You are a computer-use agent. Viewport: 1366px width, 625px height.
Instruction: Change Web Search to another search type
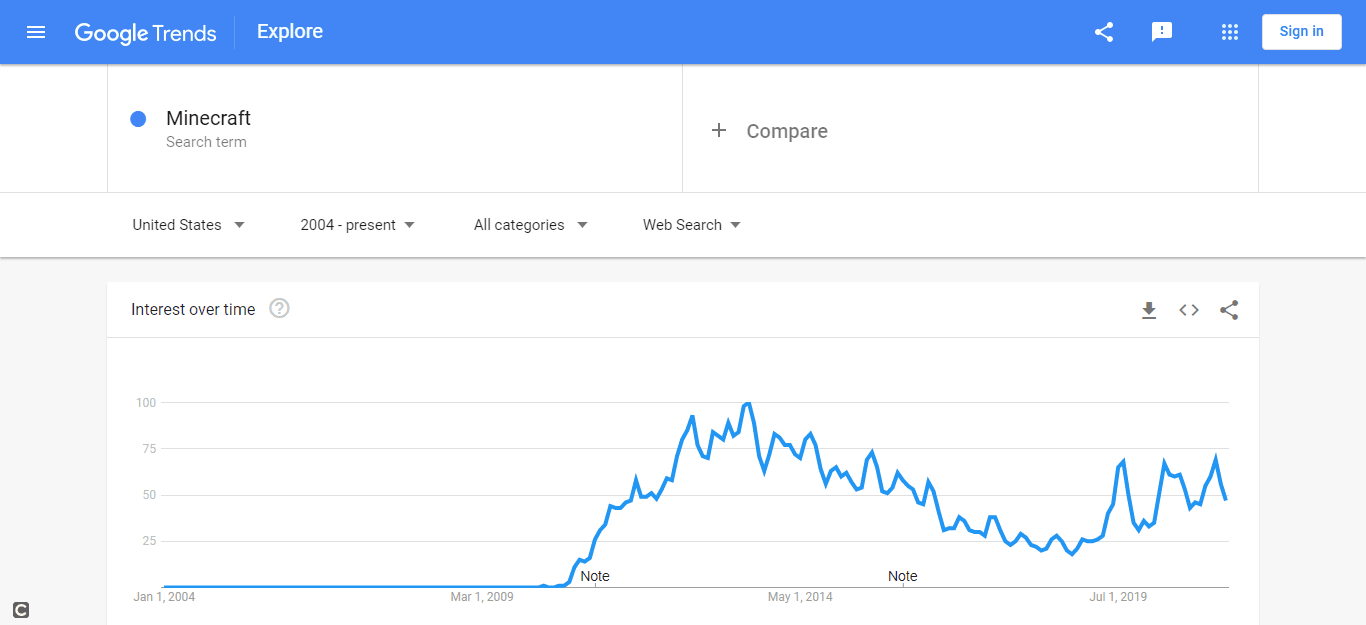click(x=690, y=224)
